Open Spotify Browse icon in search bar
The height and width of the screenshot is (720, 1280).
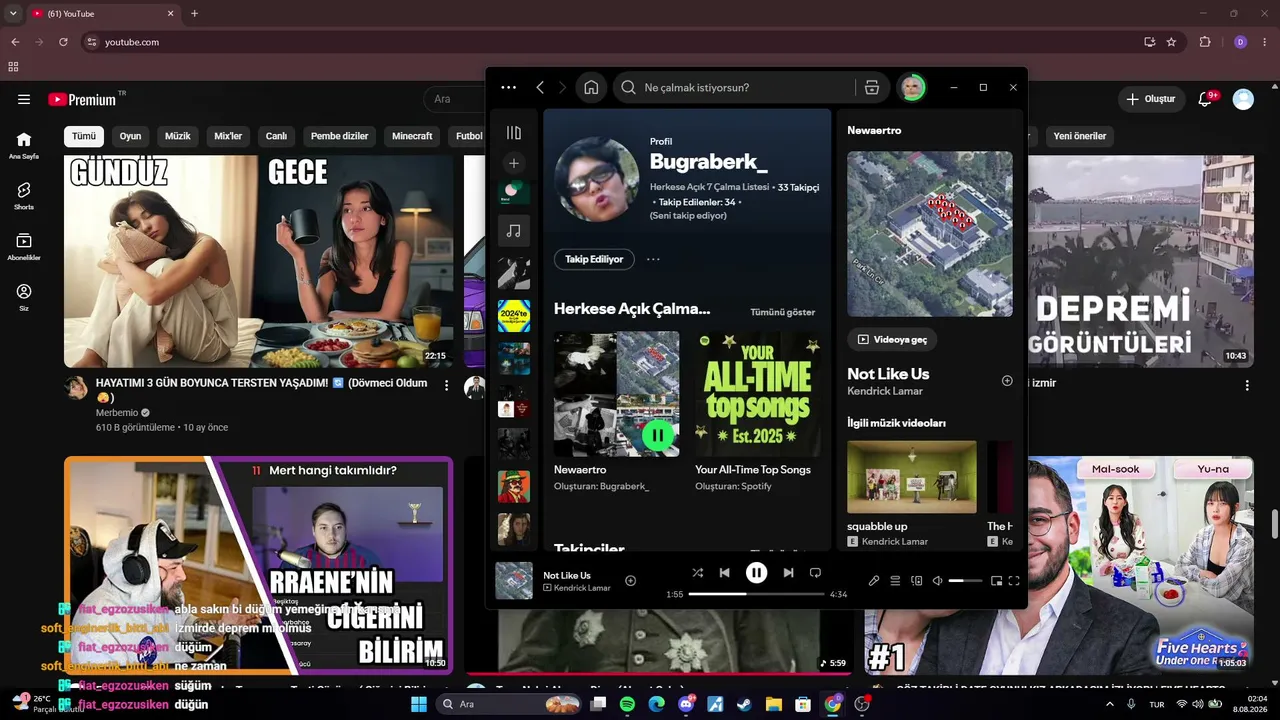tap(872, 87)
